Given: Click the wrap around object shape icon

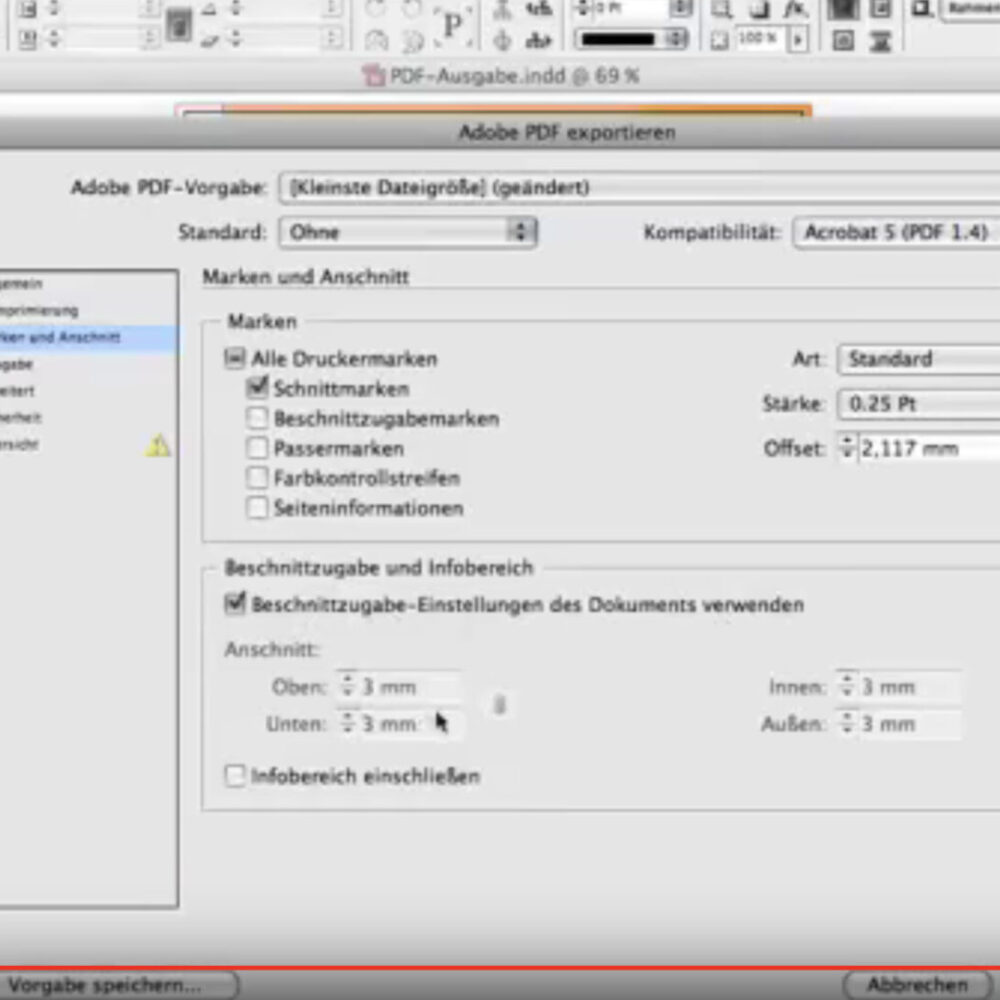Looking at the screenshot, I should point(843,40).
